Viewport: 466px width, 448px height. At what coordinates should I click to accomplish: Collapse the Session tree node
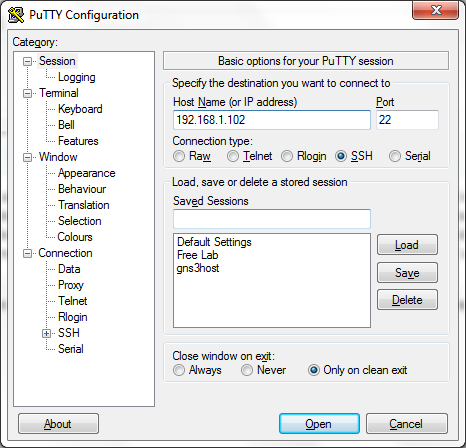pos(27,61)
